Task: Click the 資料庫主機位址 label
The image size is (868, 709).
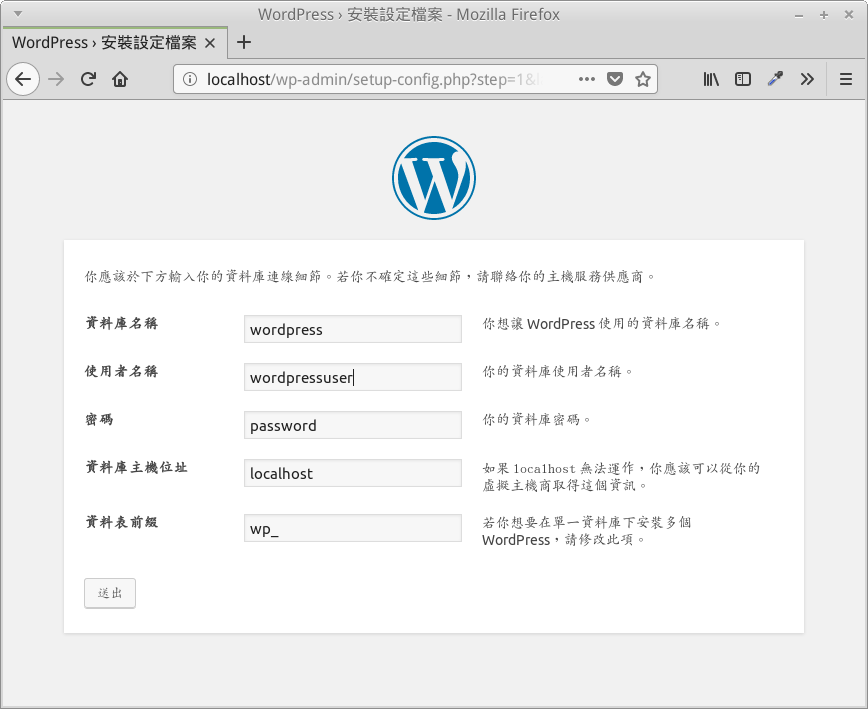Action: 136,467
